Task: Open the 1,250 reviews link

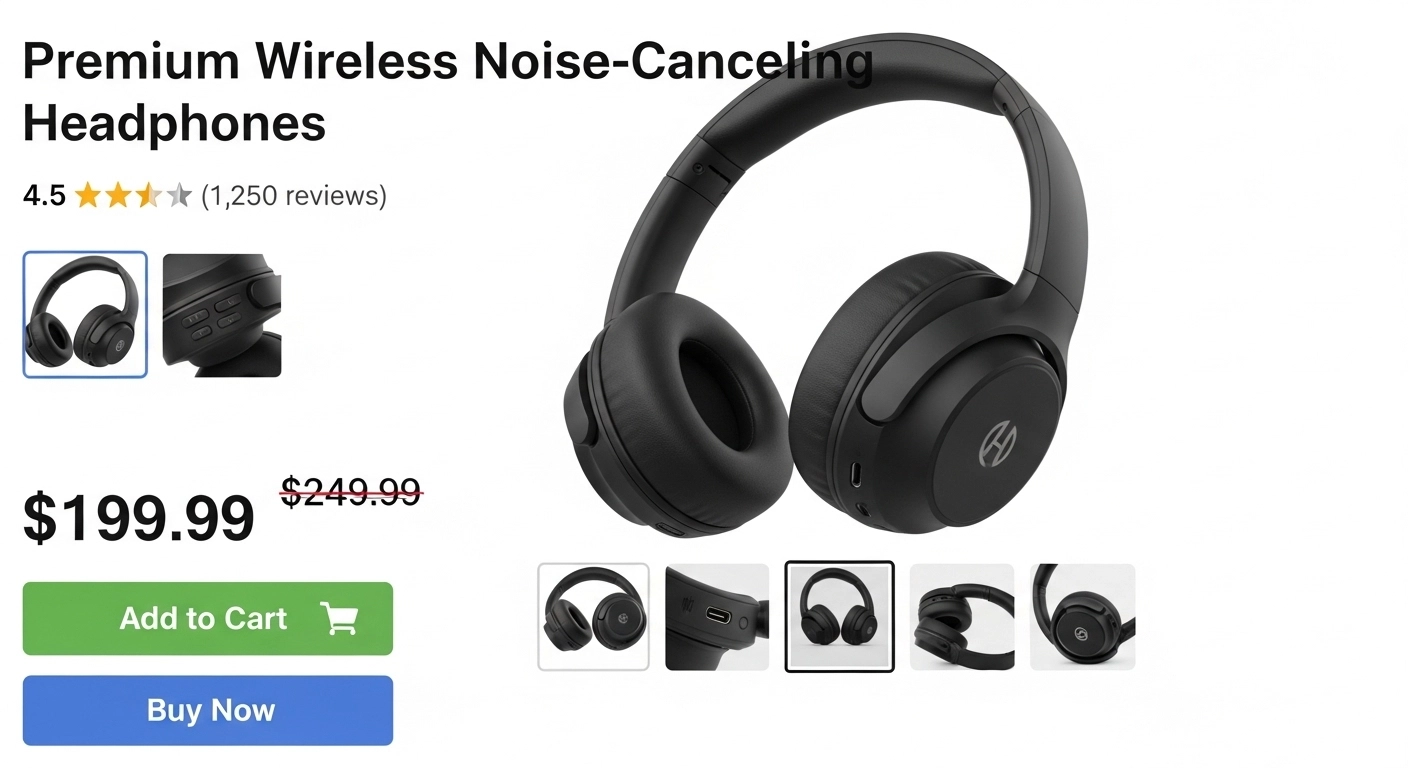Action: coord(294,195)
